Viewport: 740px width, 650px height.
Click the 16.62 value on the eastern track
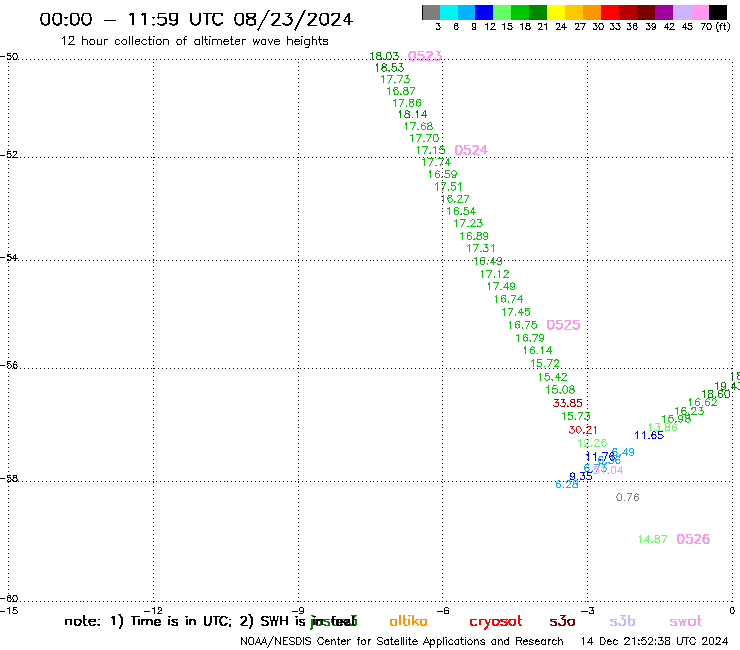coord(702,403)
